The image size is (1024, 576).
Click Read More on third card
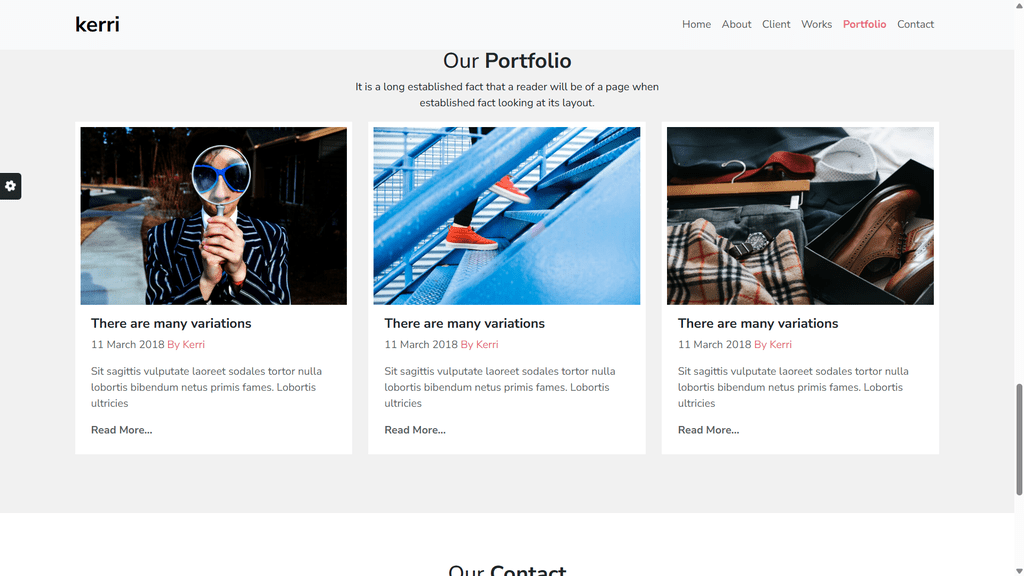(708, 430)
